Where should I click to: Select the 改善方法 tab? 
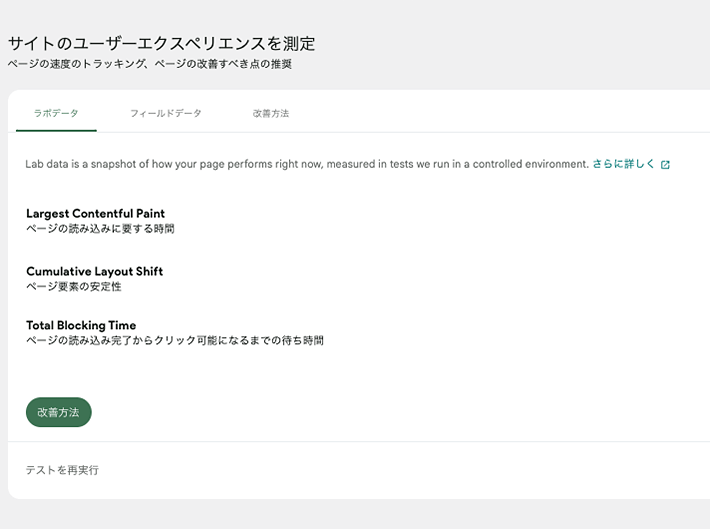click(x=271, y=113)
